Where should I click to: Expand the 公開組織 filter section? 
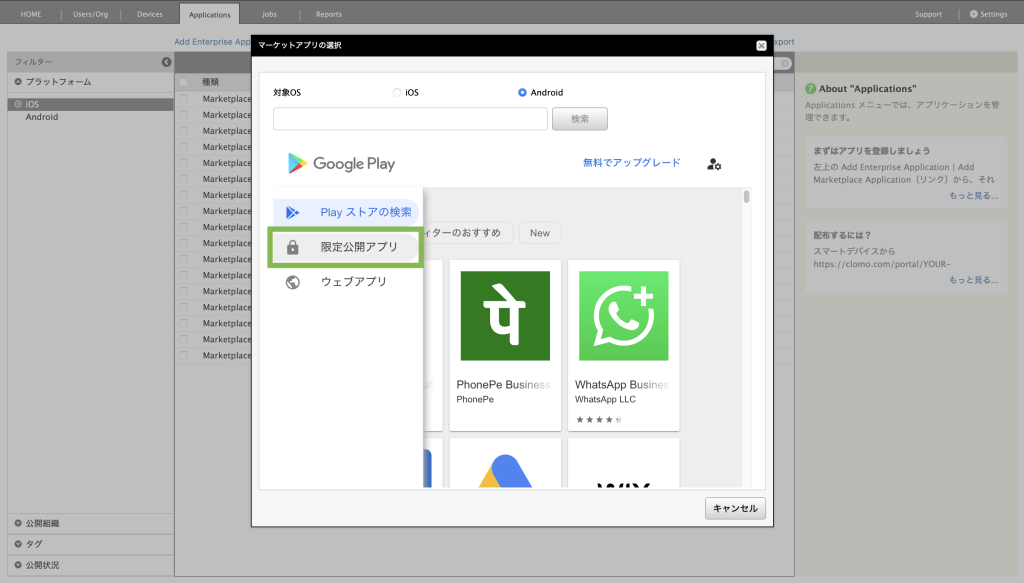pyautogui.click(x=18, y=523)
